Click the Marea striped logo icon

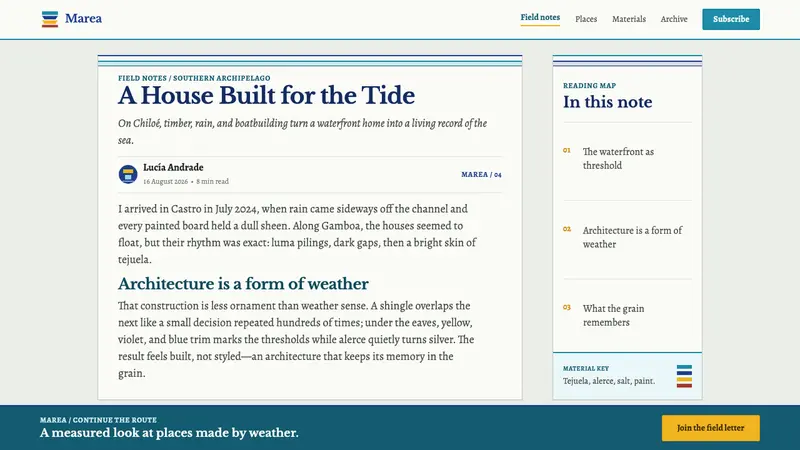50,19
